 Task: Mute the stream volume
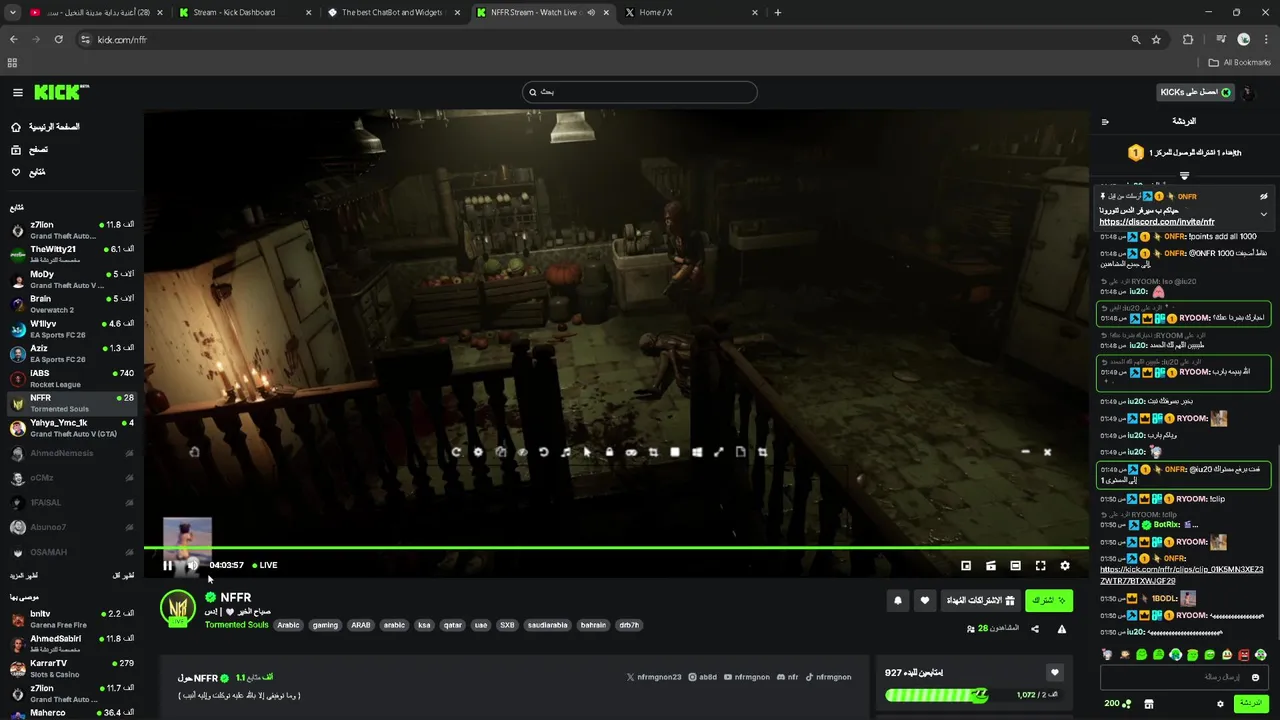click(192, 565)
